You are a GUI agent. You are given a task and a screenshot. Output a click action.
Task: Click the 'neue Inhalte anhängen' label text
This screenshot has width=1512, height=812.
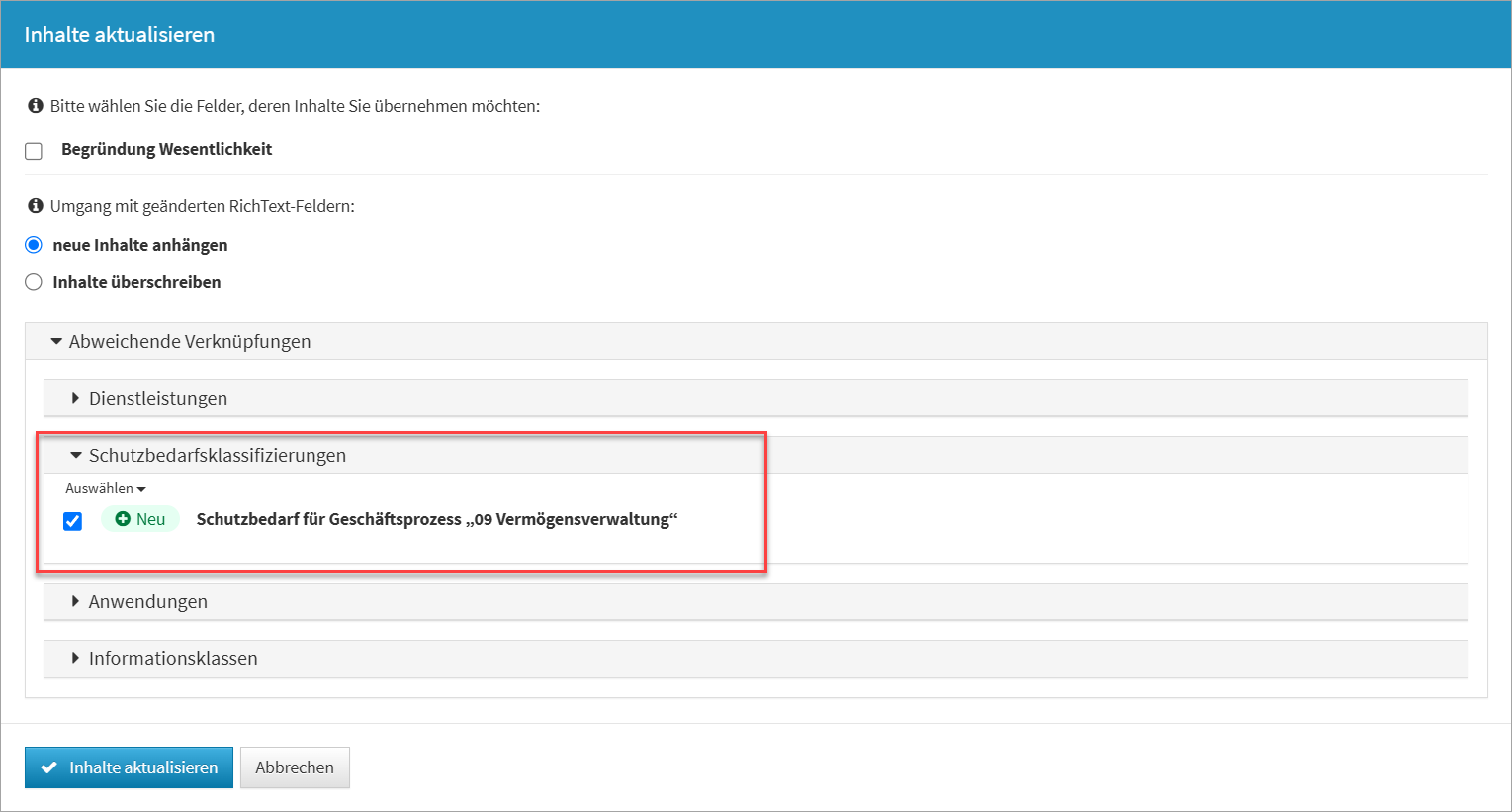click(x=140, y=245)
